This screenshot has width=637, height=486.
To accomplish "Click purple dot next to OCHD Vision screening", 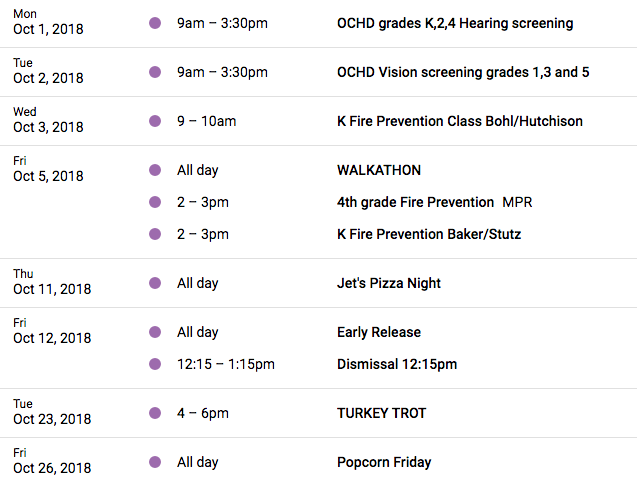I will tap(155, 72).
